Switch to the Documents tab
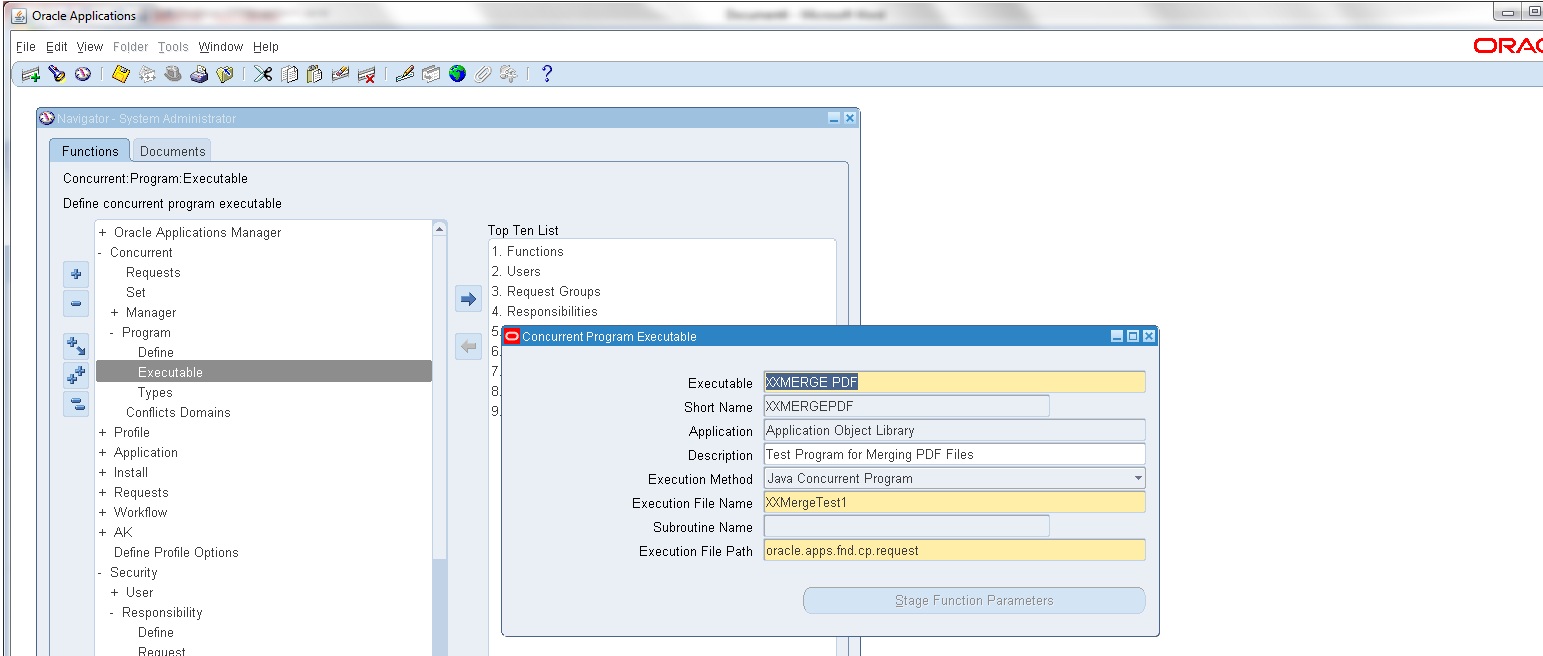Image resolution: width=1543 pixels, height=656 pixels. pos(172,151)
